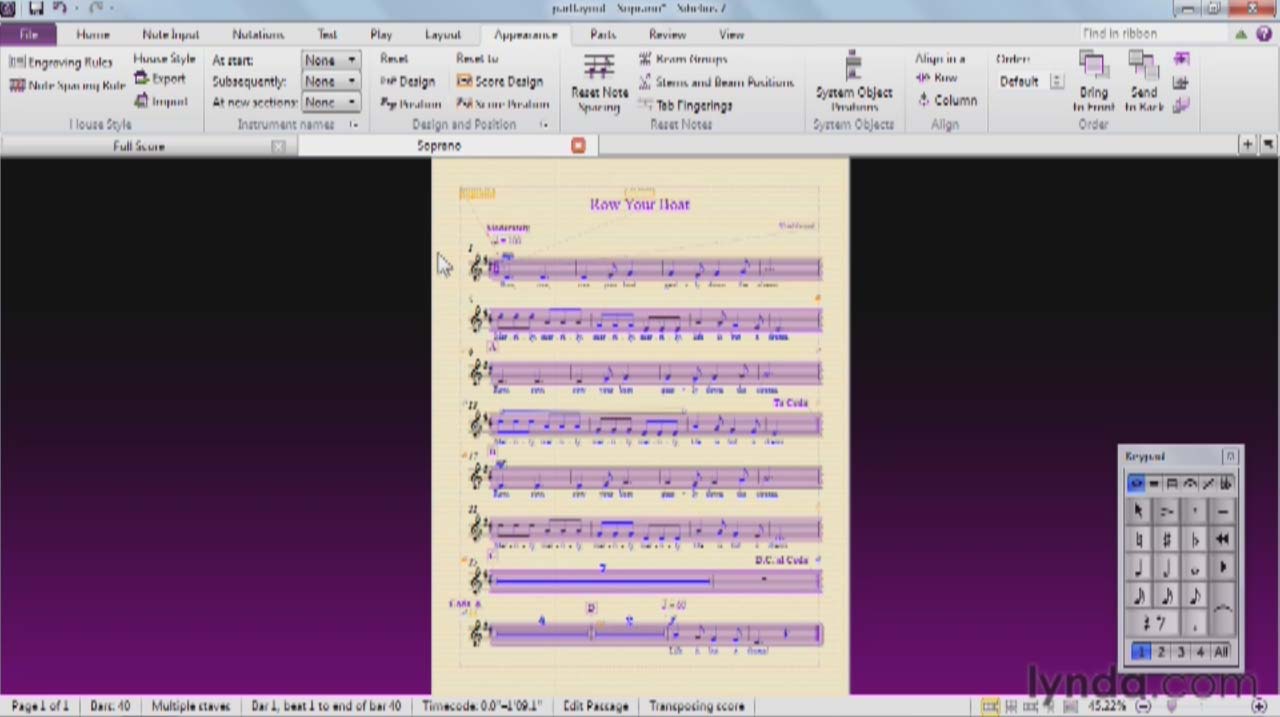Click the Save icon in quick access toolbar
Image resolution: width=1280 pixels, height=717 pixels.
pyautogui.click(x=36, y=9)
